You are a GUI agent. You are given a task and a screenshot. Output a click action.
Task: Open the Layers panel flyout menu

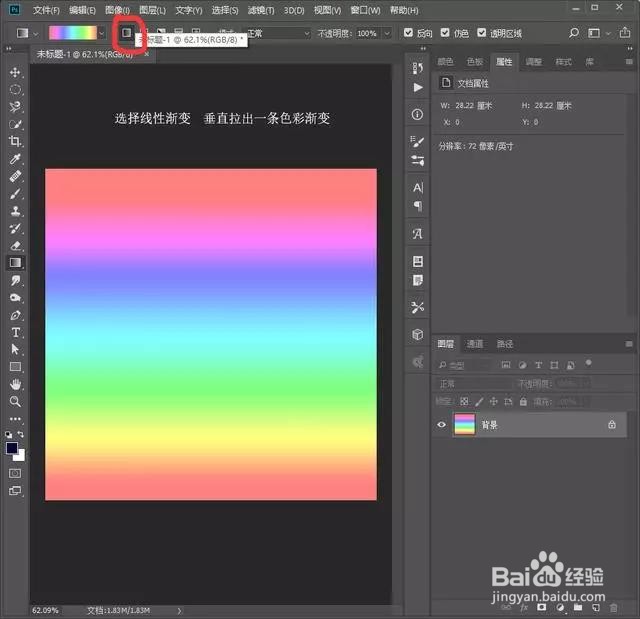click(629, 344)
